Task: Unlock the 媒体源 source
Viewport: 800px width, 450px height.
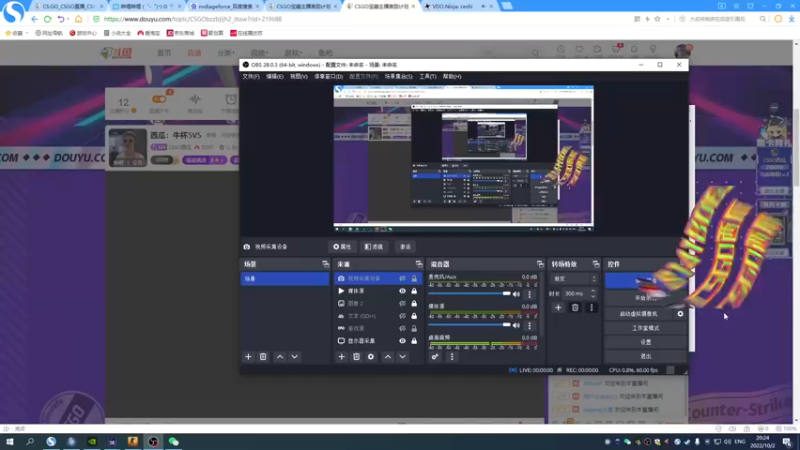Action: 414,291
